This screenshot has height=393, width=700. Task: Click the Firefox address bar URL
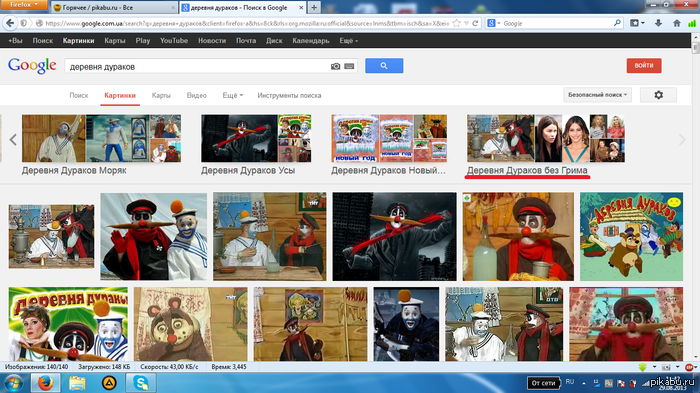[x=248, y=23]
